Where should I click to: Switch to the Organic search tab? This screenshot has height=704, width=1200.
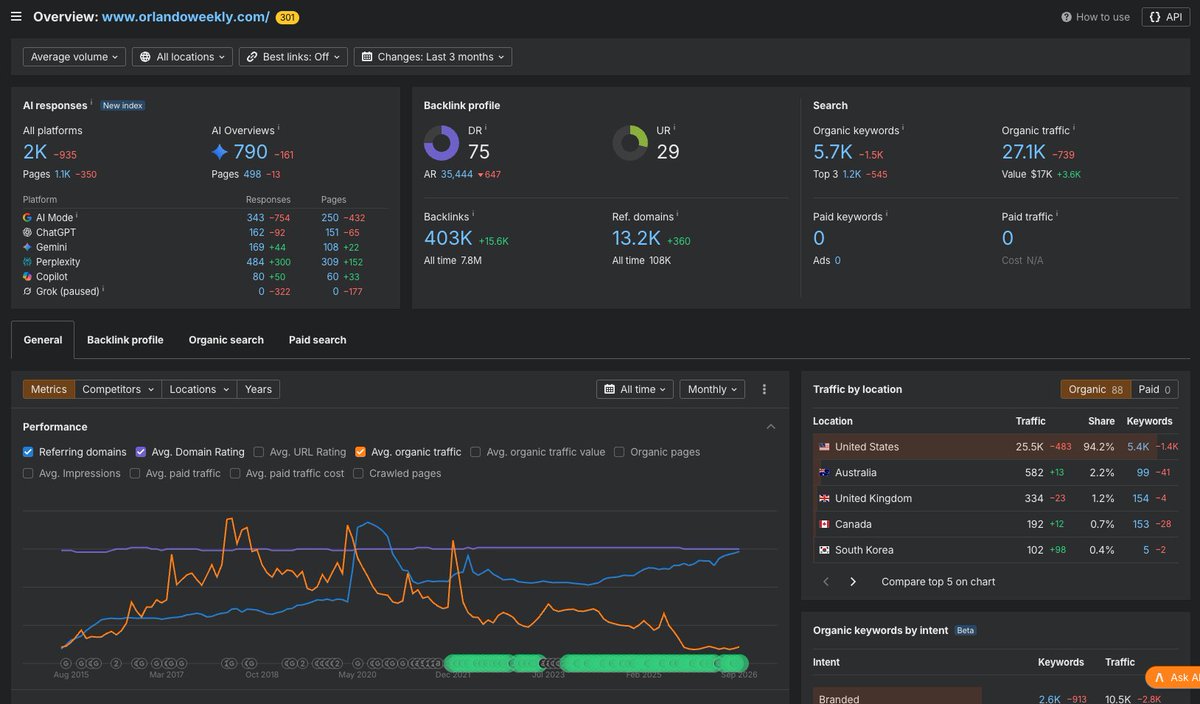coord(226,340)
